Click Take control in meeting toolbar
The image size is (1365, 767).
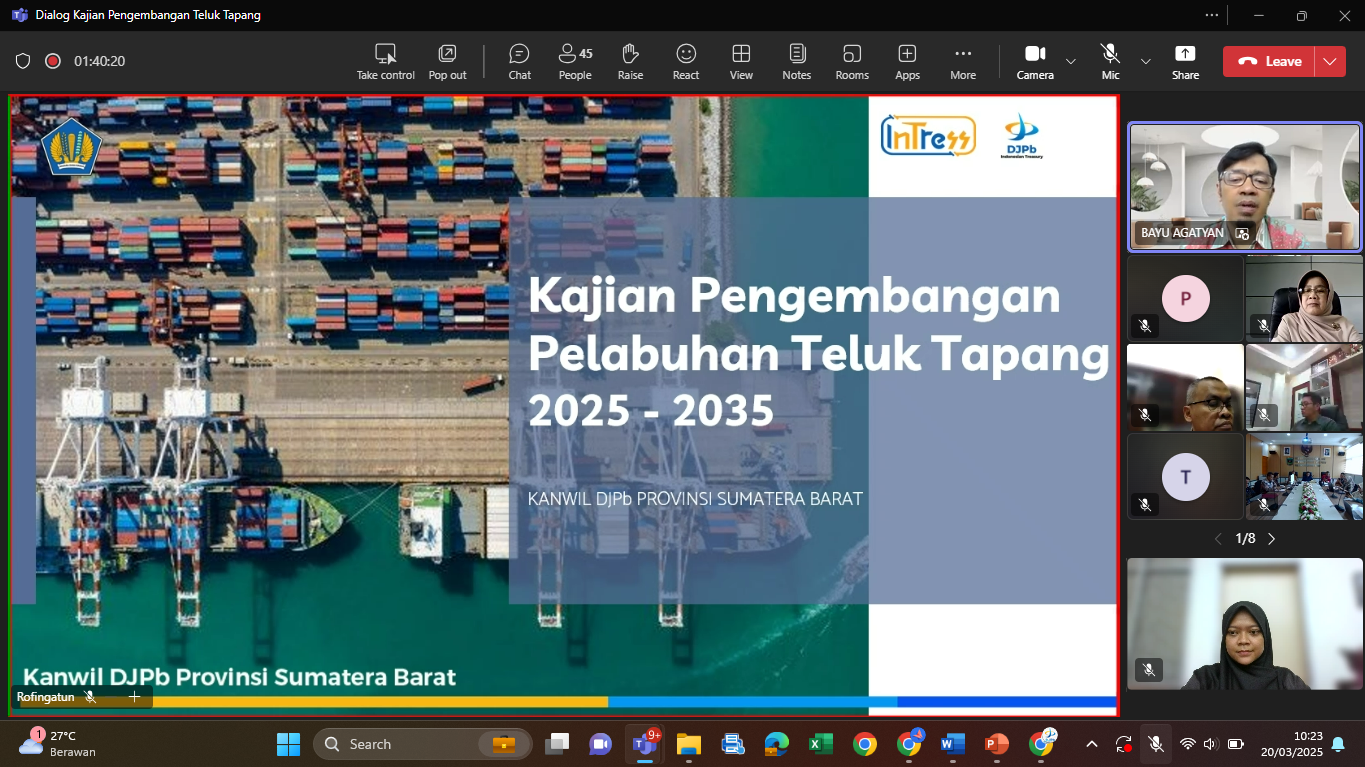pyautogui.click(x=385, y=61)
